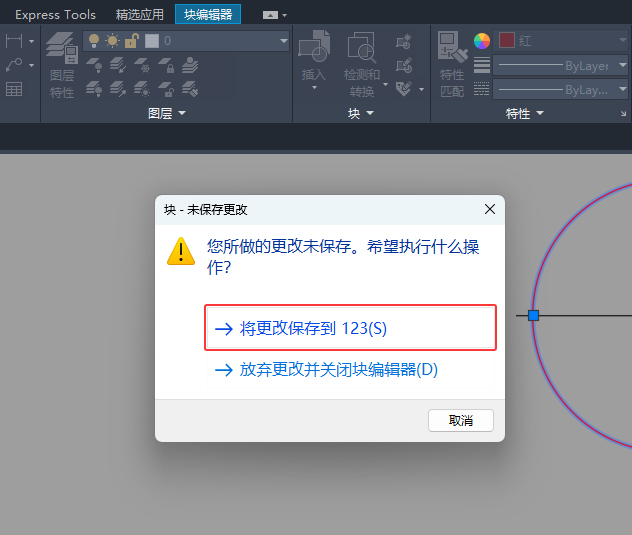Close the 块 - 未保存更改 dialog
The height and width of the screenshot is (535, 632).
pyautogui.click(x=490, y=209)
